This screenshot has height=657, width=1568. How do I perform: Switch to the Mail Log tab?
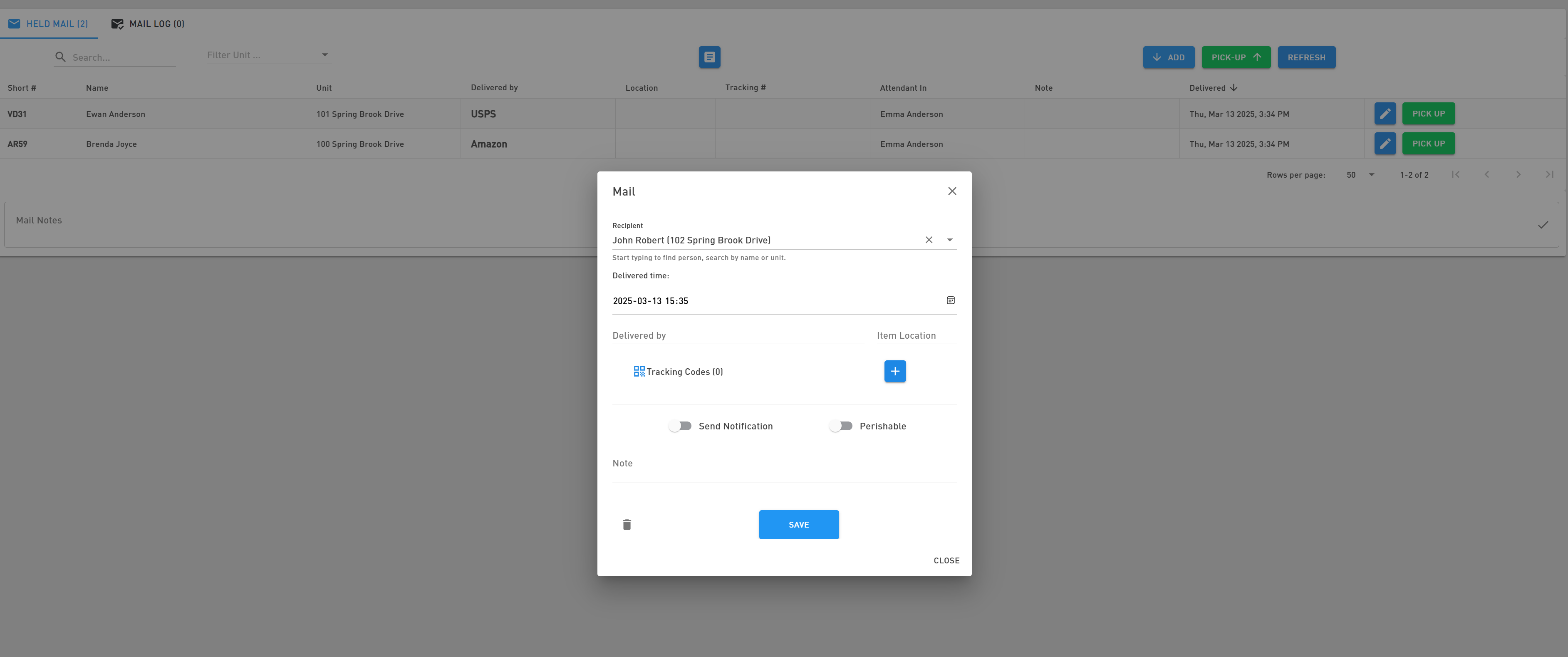(x=148, y=24)
